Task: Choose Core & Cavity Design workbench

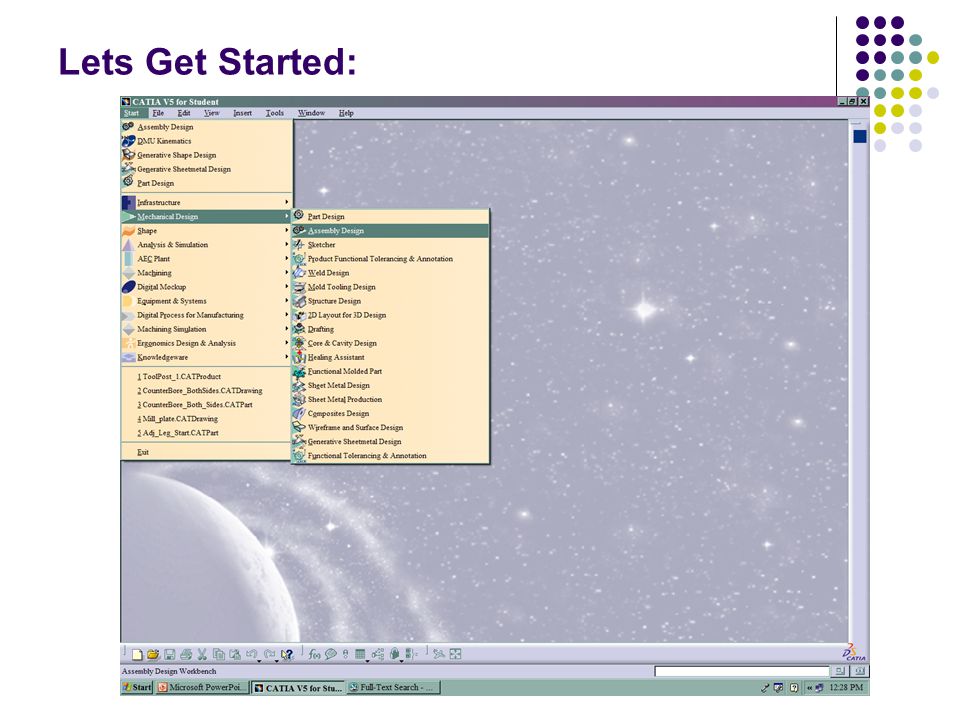Action: (x=391, y=343)
